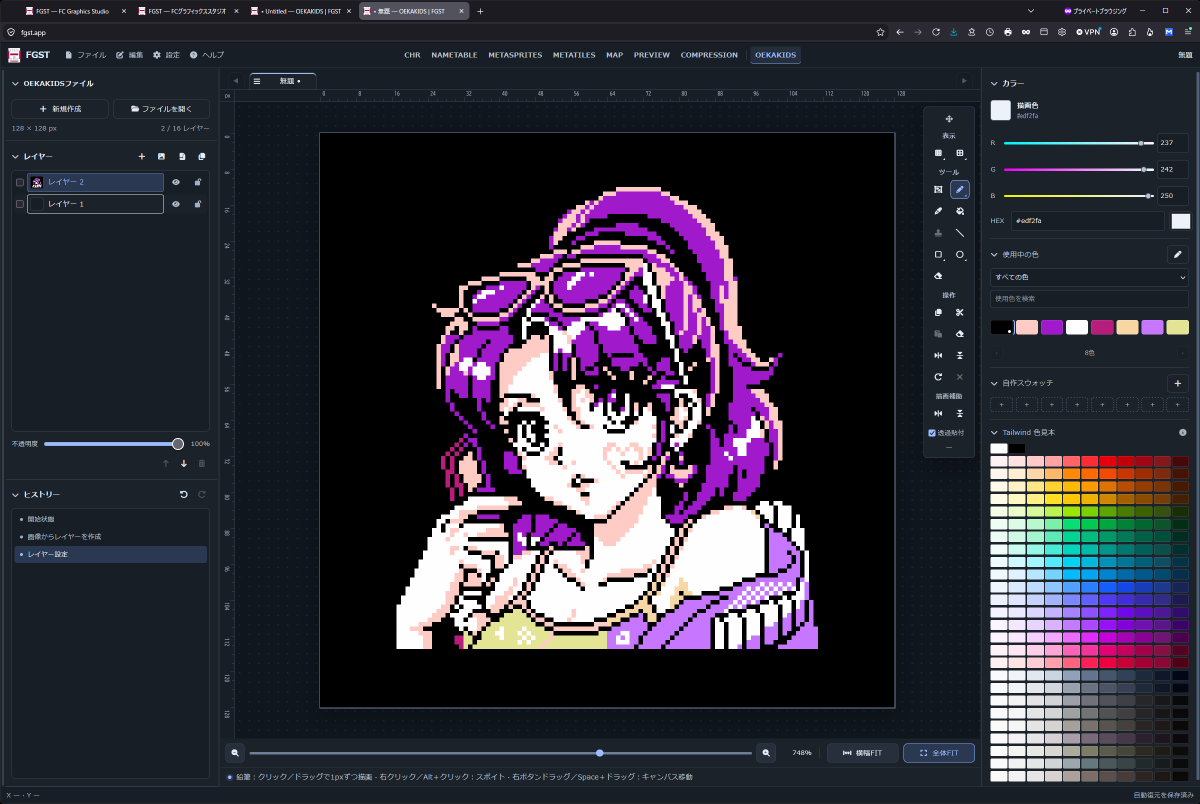
Task: Check the checkbox for レイヤー 1
Action: (20, 204)
